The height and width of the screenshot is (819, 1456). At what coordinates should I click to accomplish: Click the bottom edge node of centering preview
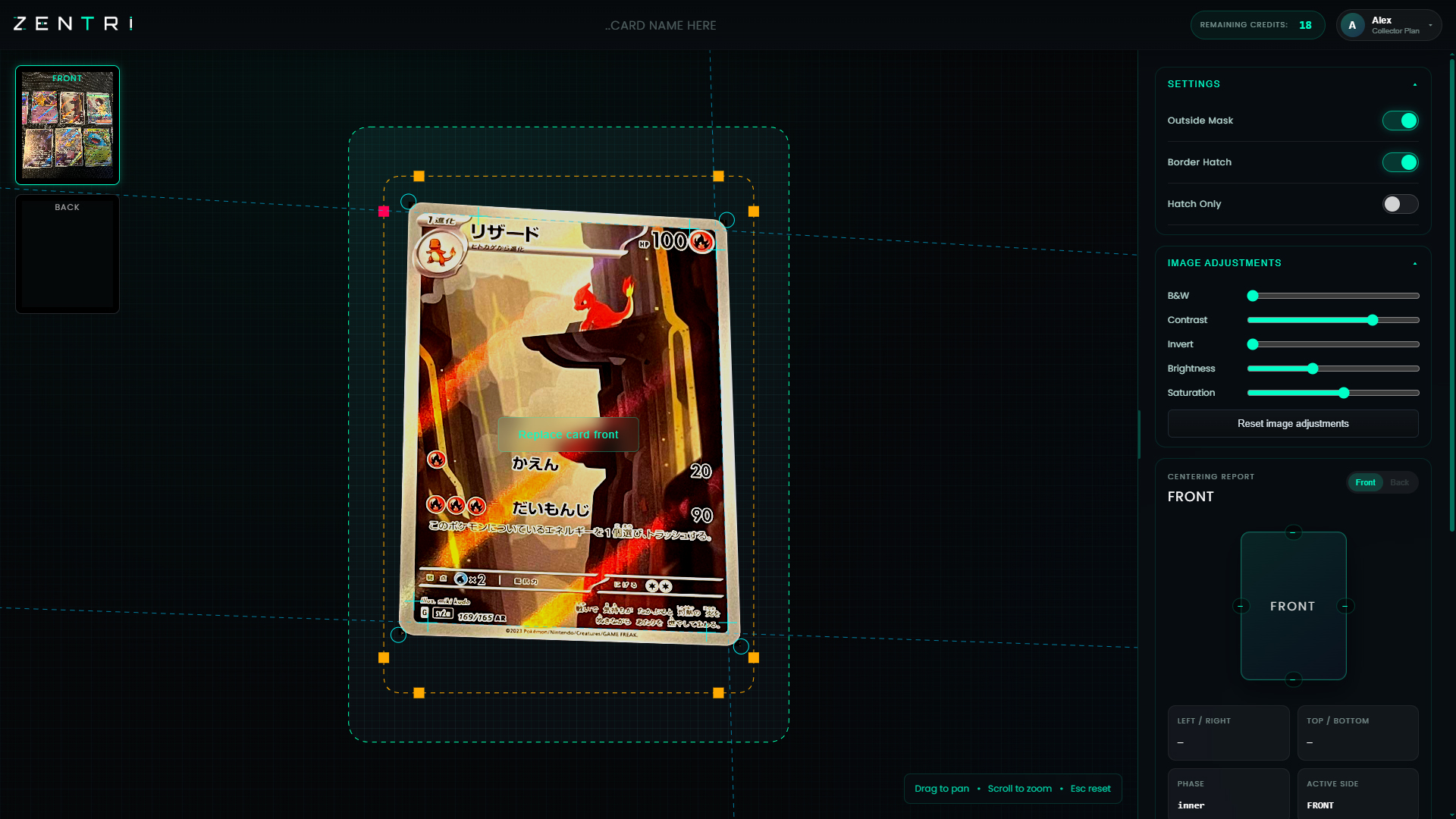[1293, 679]
